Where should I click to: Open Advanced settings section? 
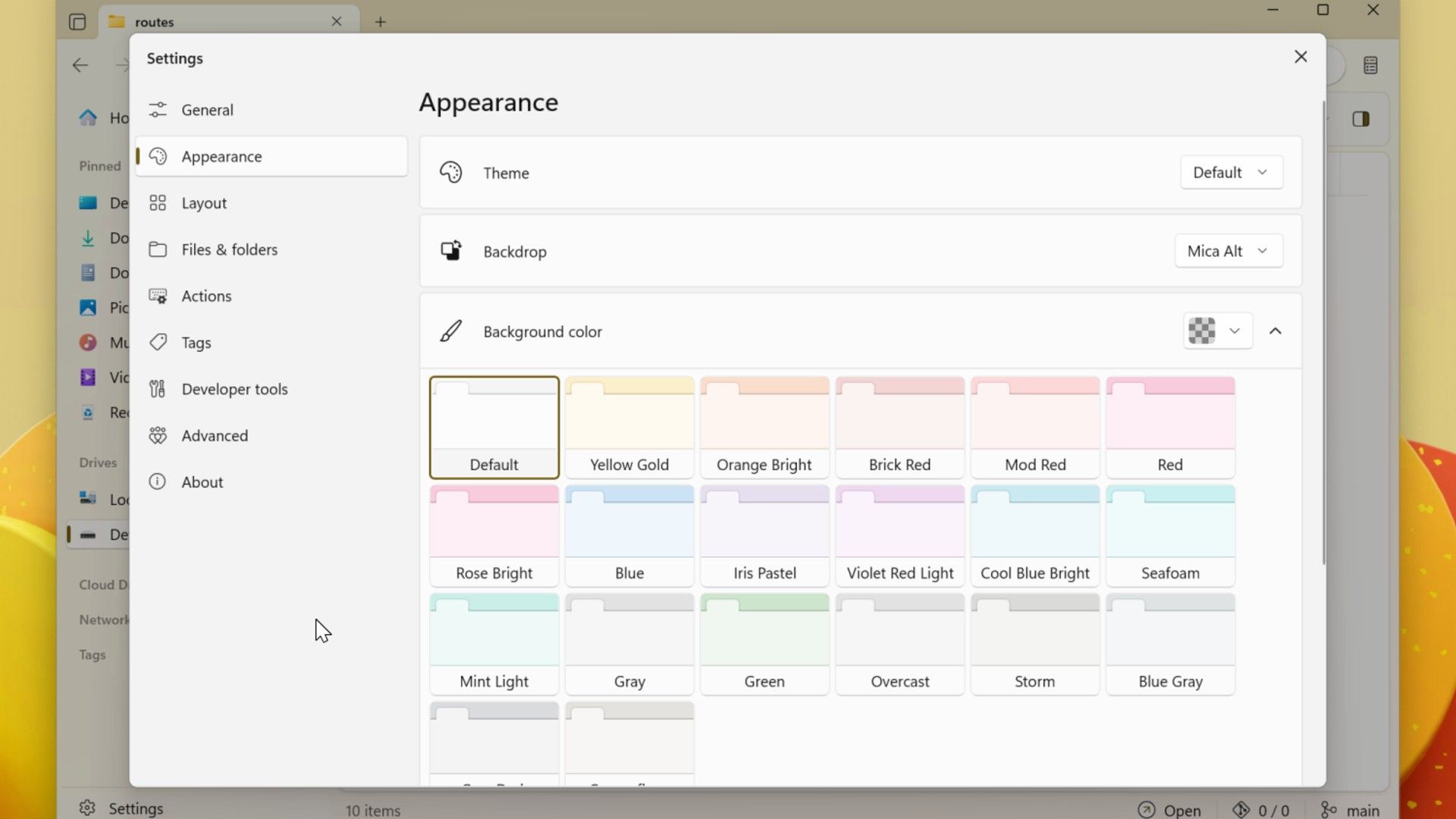click(x=271, y=435)
